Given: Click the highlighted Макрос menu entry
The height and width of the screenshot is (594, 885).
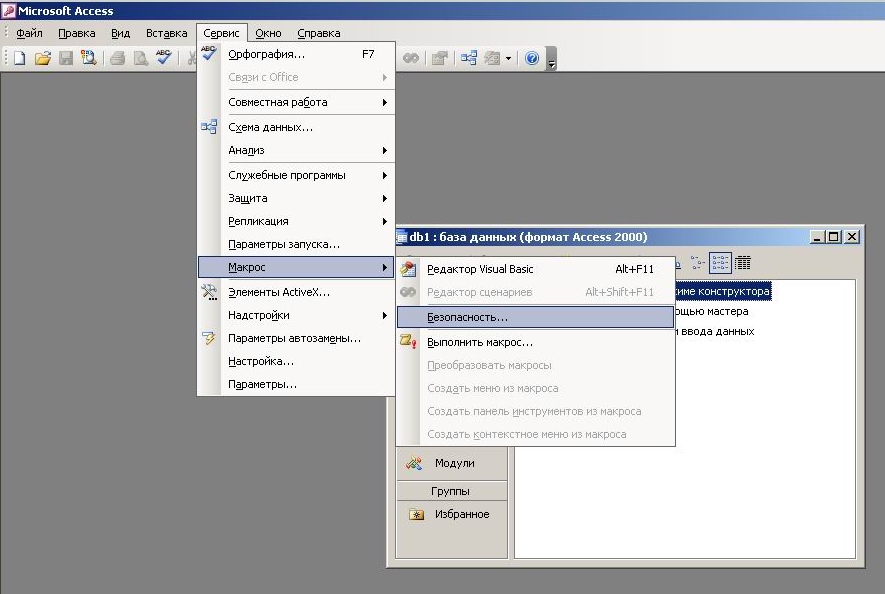Looking at the screenshot, I should pyautogui.click(x=296, y=267).
